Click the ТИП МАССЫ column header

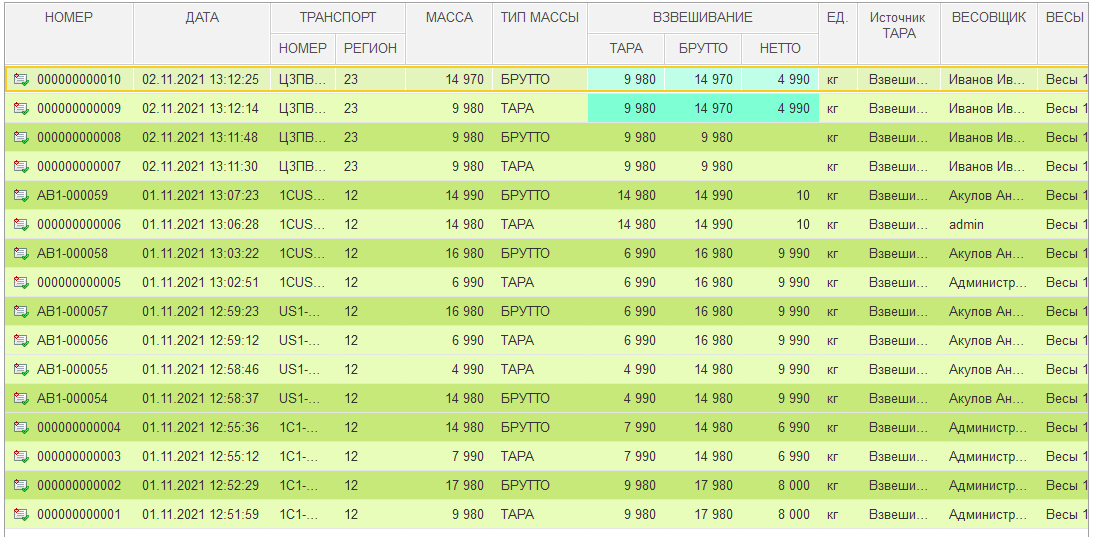click(x=540, y=18)
